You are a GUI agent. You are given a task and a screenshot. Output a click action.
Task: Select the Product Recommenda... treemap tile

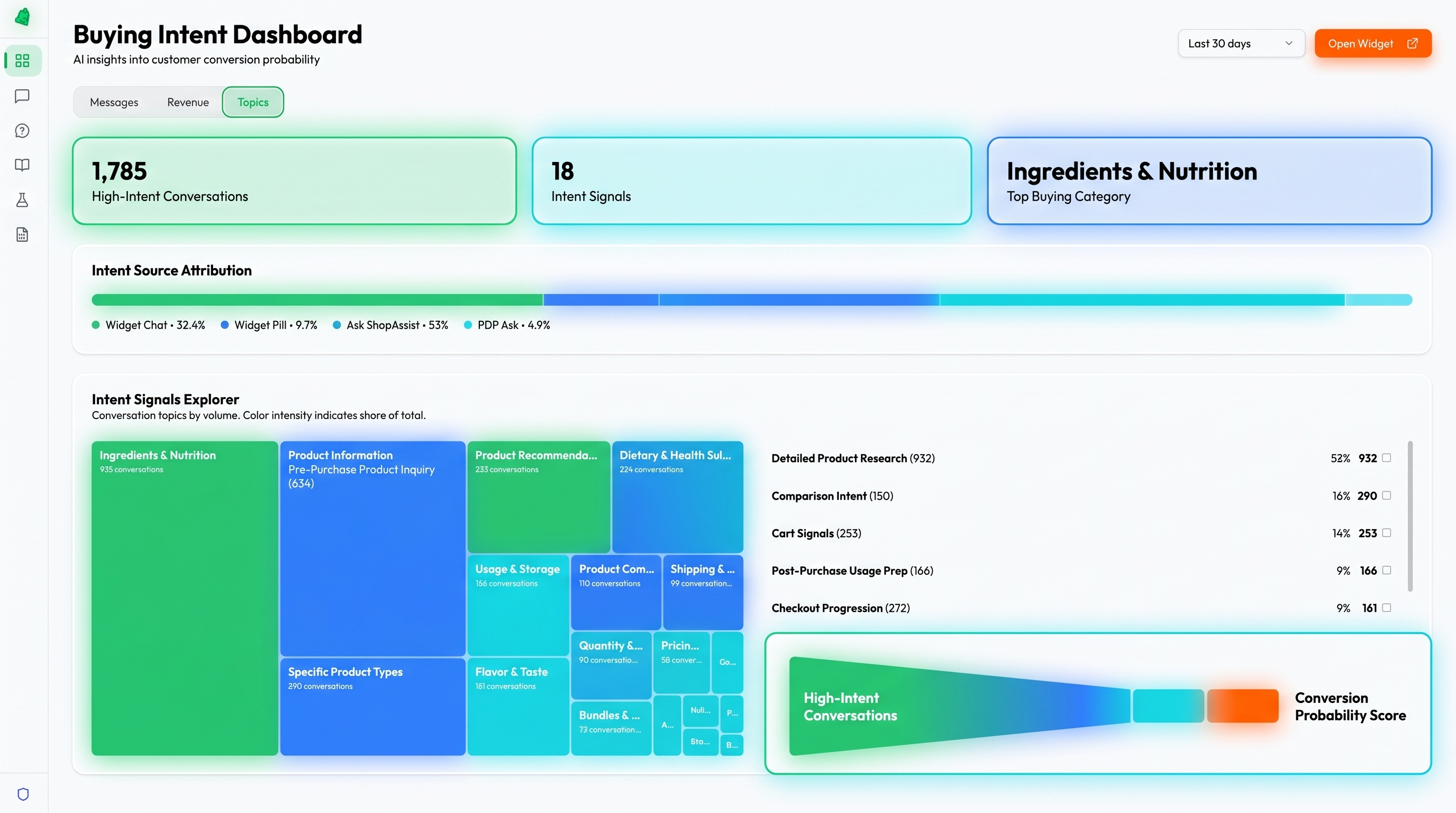pos(538,497)
